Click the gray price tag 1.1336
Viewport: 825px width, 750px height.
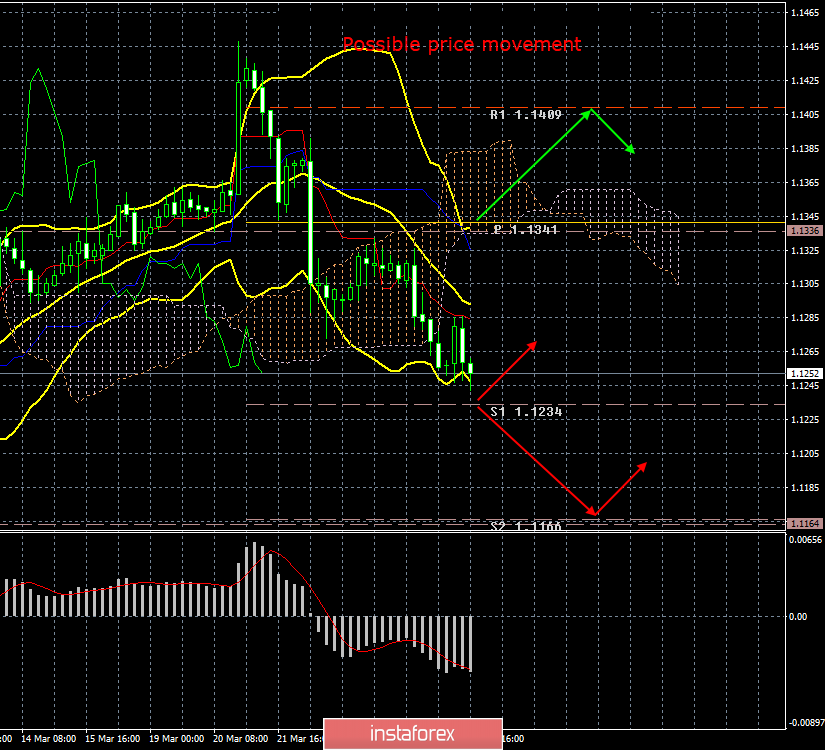804,231
